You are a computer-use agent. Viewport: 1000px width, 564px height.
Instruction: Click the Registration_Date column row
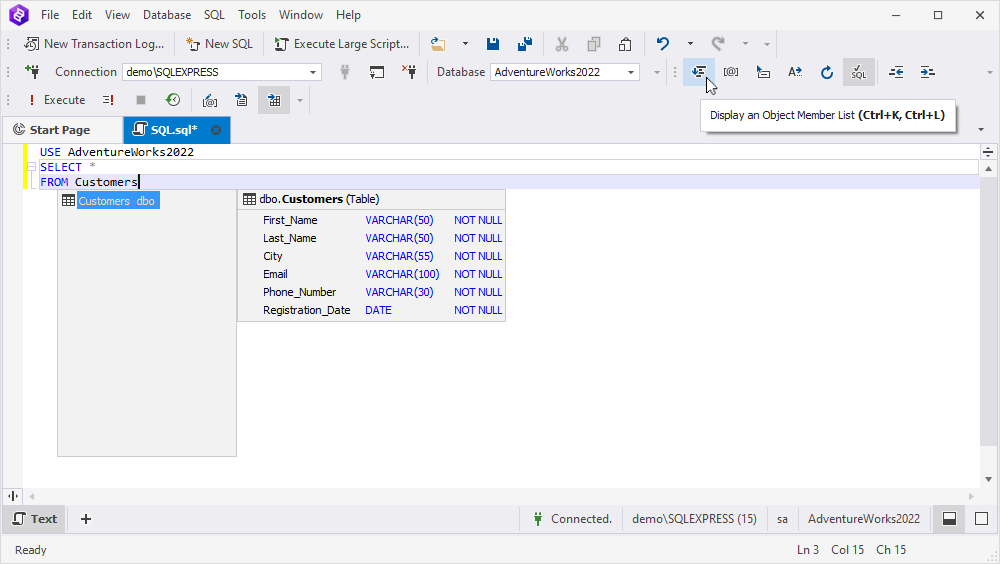tap(371, 310)
